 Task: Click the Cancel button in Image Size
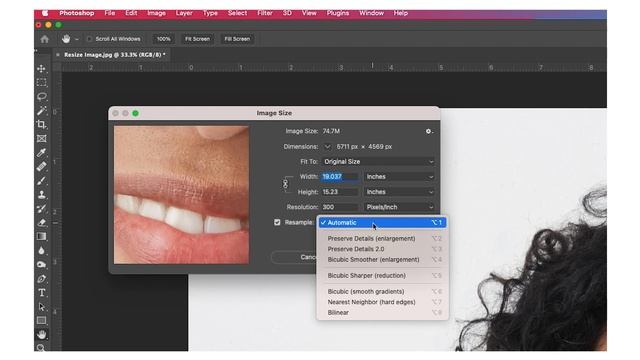pos(294,257)
